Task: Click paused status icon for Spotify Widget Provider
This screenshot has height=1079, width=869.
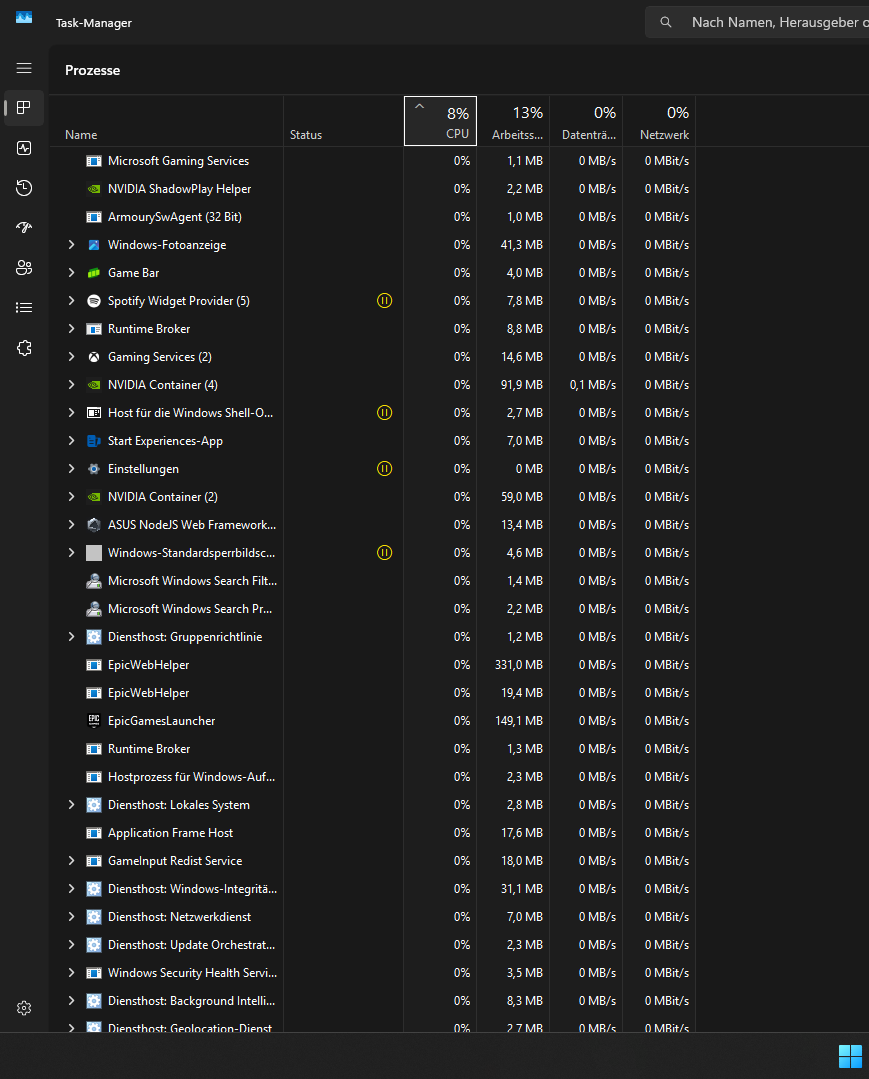Action: click(385, 301)
